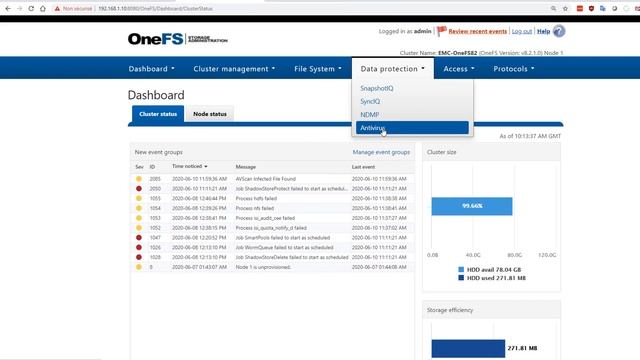Viewport: 640px width, 360px height.
Task: Click Job SmartPools failed message
Action: (x=283, y=238)
